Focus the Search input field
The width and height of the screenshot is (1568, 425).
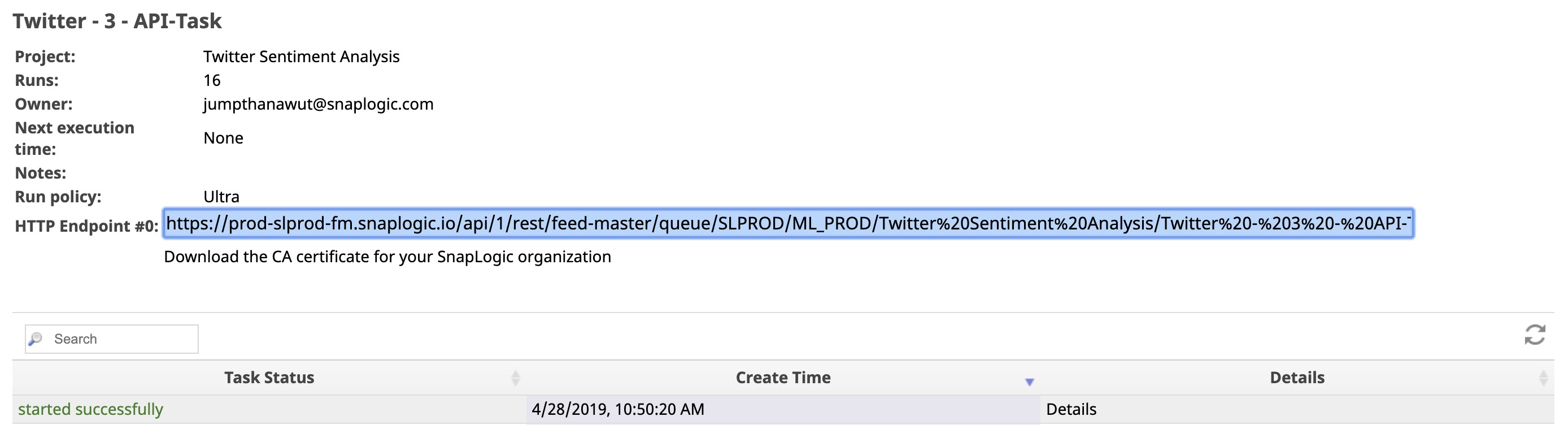coord(112,339)
